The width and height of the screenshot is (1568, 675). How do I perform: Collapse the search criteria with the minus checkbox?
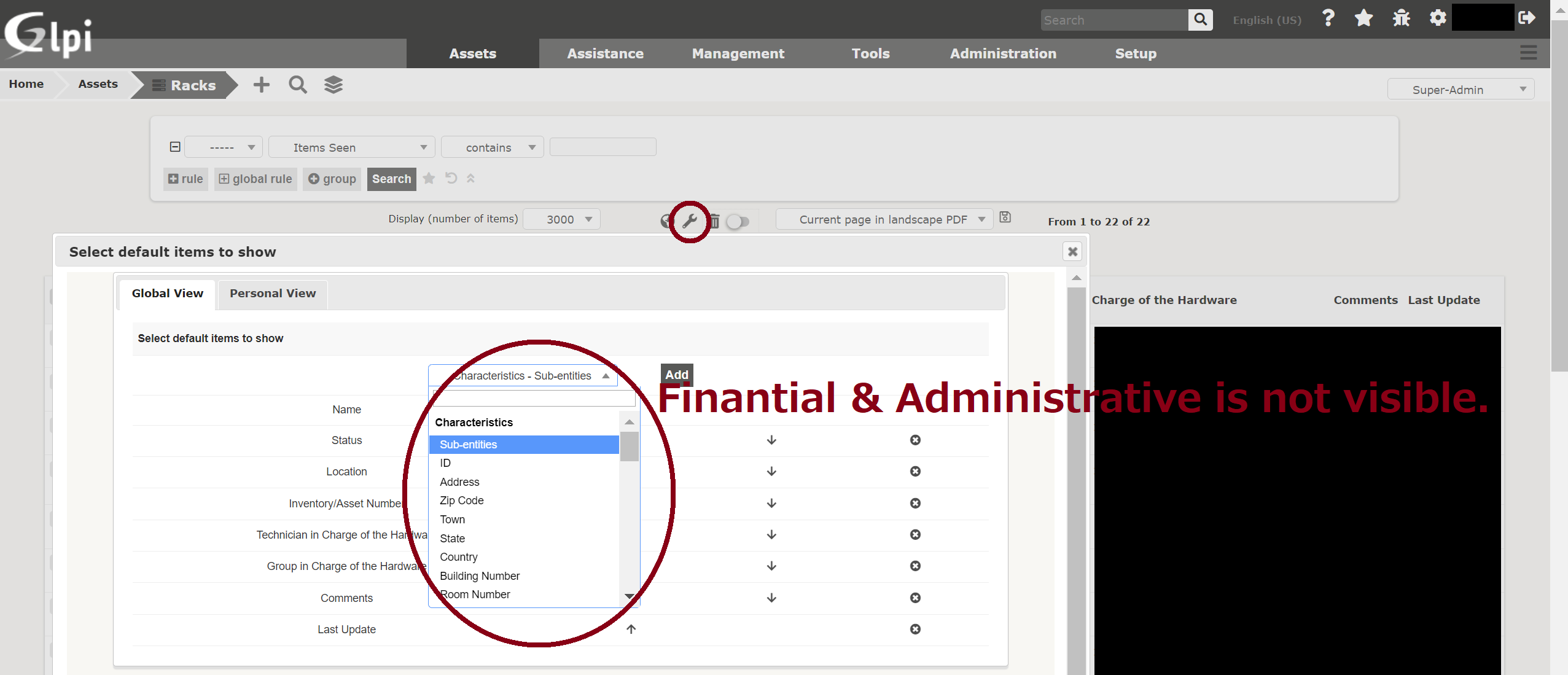click(x=174, y=146)
